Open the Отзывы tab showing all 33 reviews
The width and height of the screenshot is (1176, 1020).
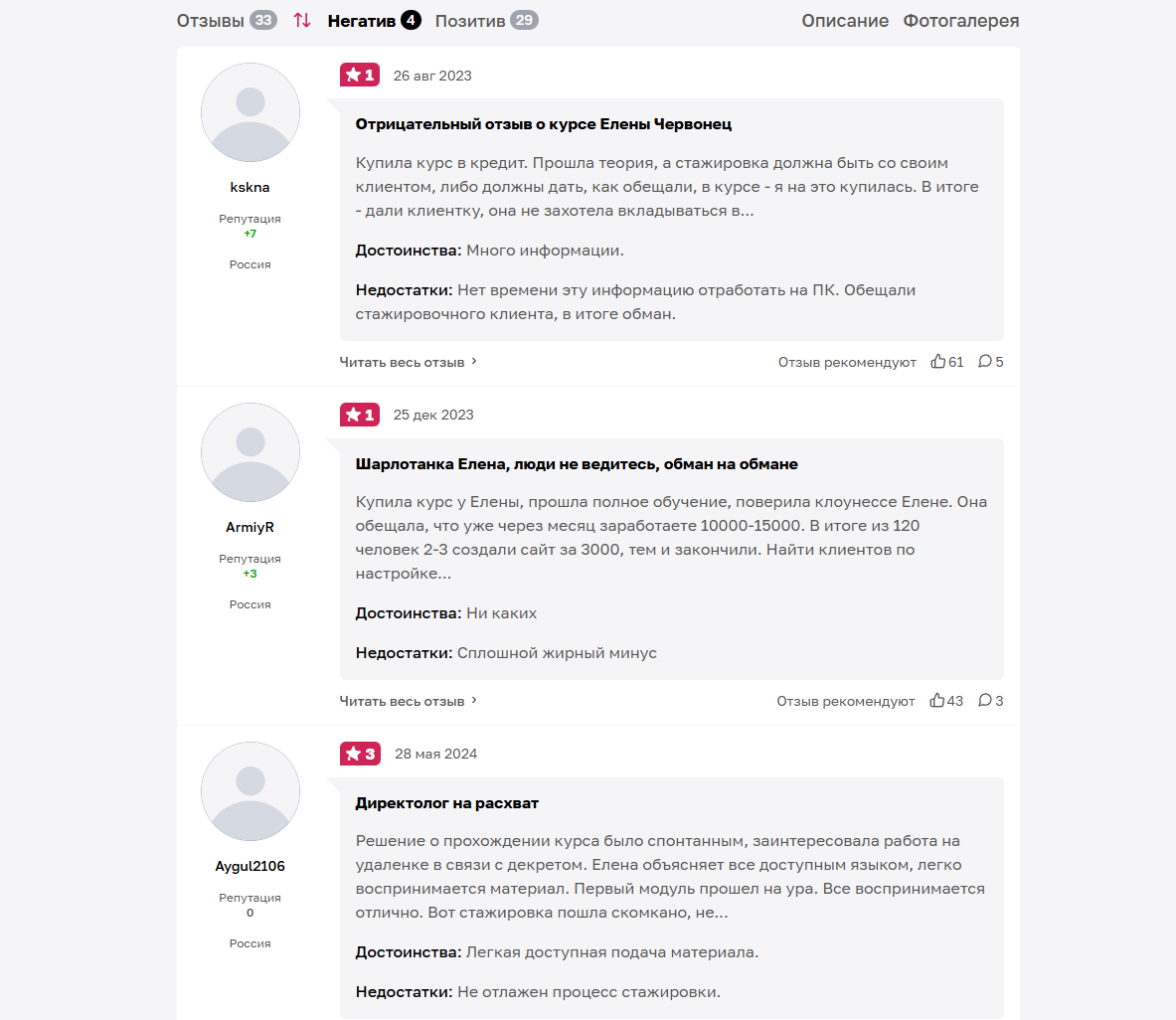pyautogui.click(x=210, y=20)
